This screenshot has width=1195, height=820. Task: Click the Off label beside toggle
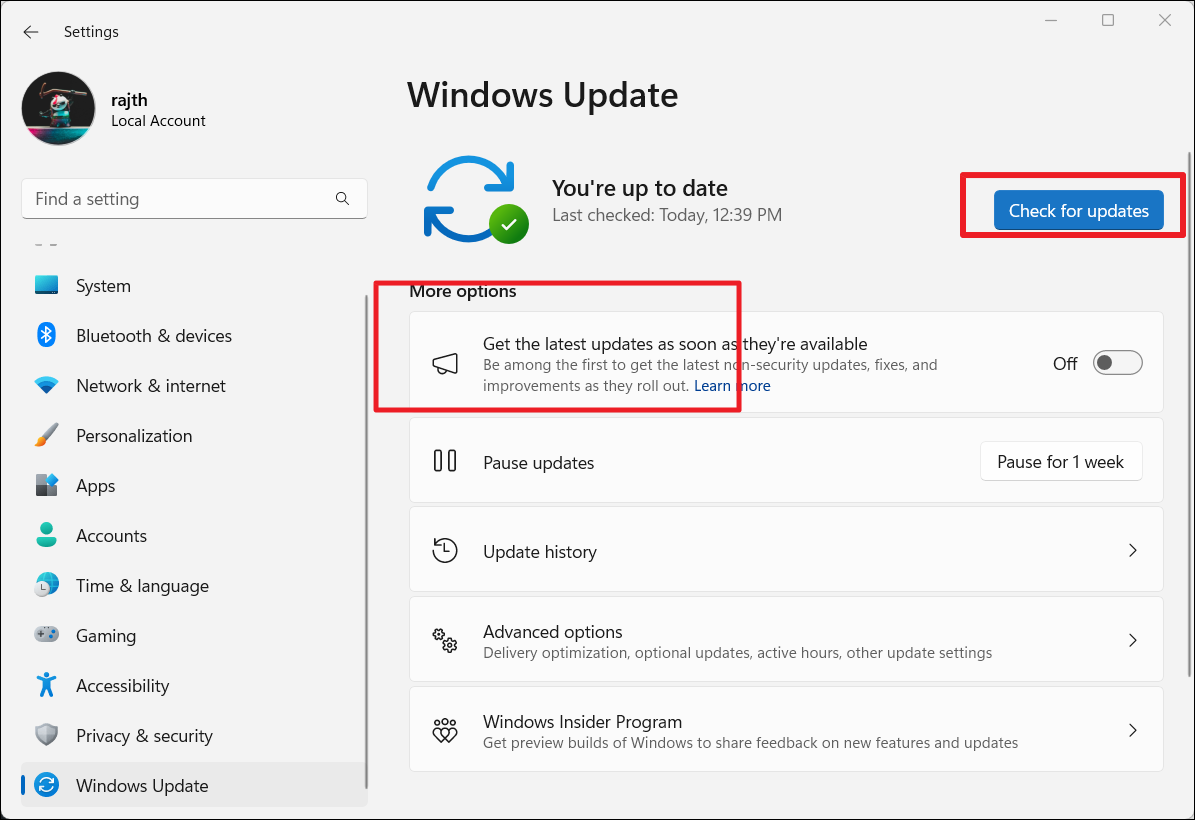(1065, 364)
